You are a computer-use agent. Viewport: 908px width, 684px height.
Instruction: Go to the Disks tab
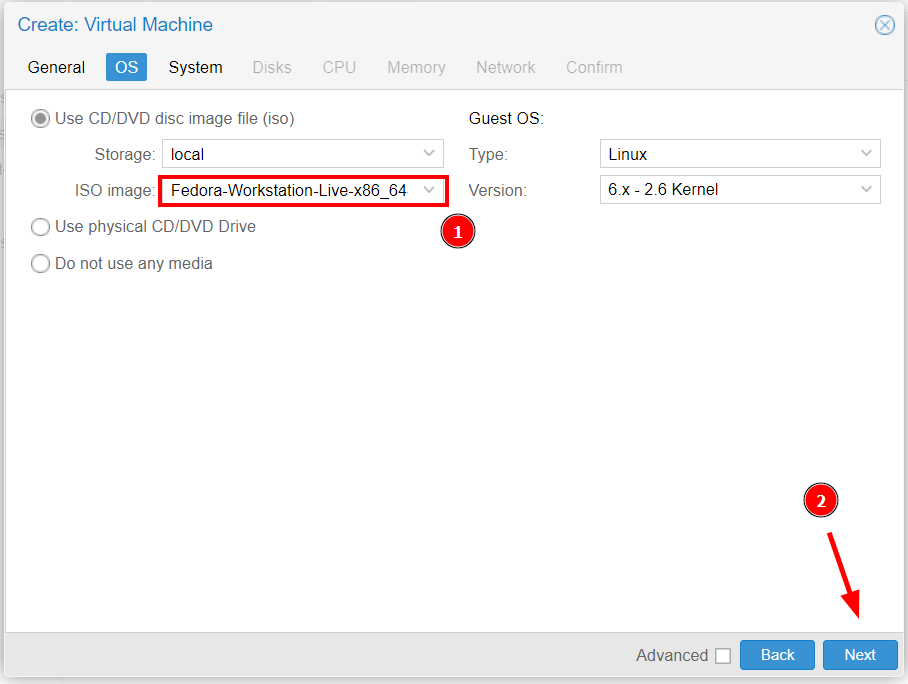coord(272,67)
